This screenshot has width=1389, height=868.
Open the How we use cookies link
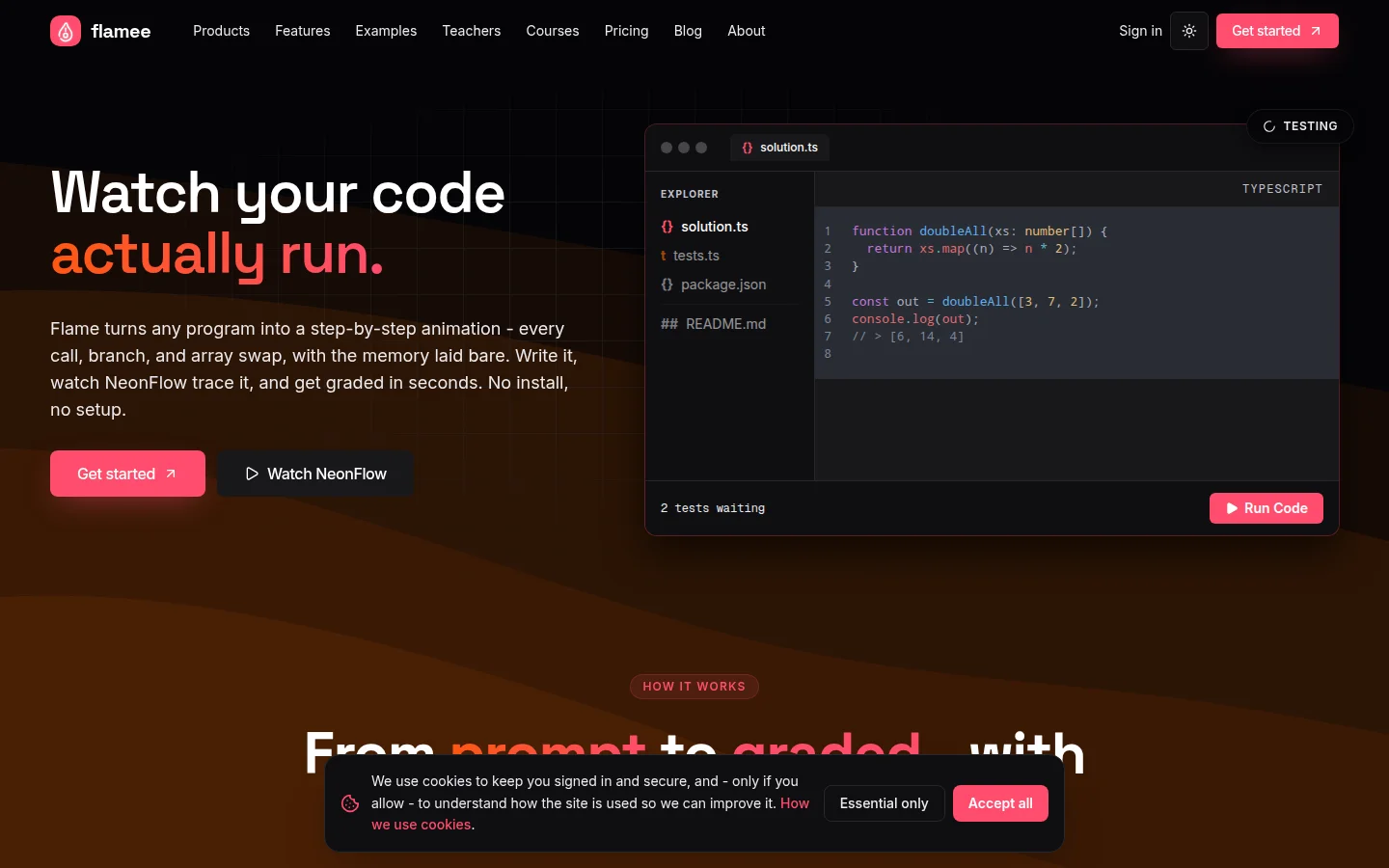[x=590, y=814]
